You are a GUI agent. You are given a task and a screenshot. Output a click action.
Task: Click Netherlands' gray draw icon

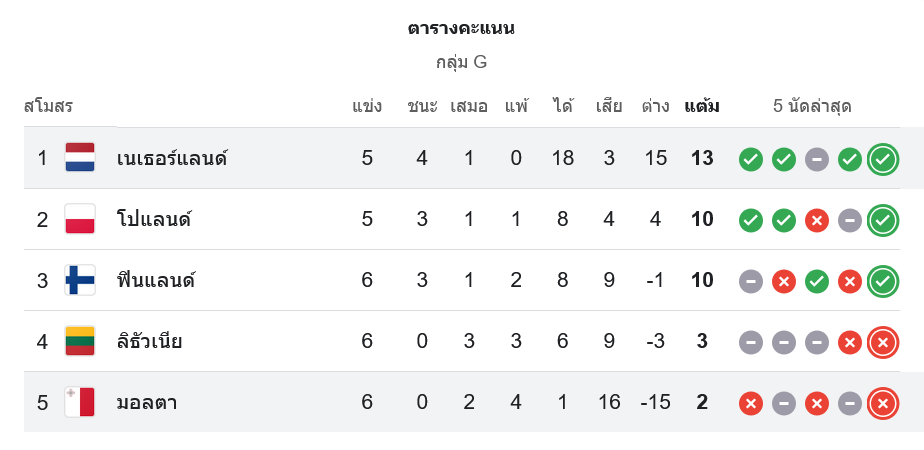coord(817,159)
